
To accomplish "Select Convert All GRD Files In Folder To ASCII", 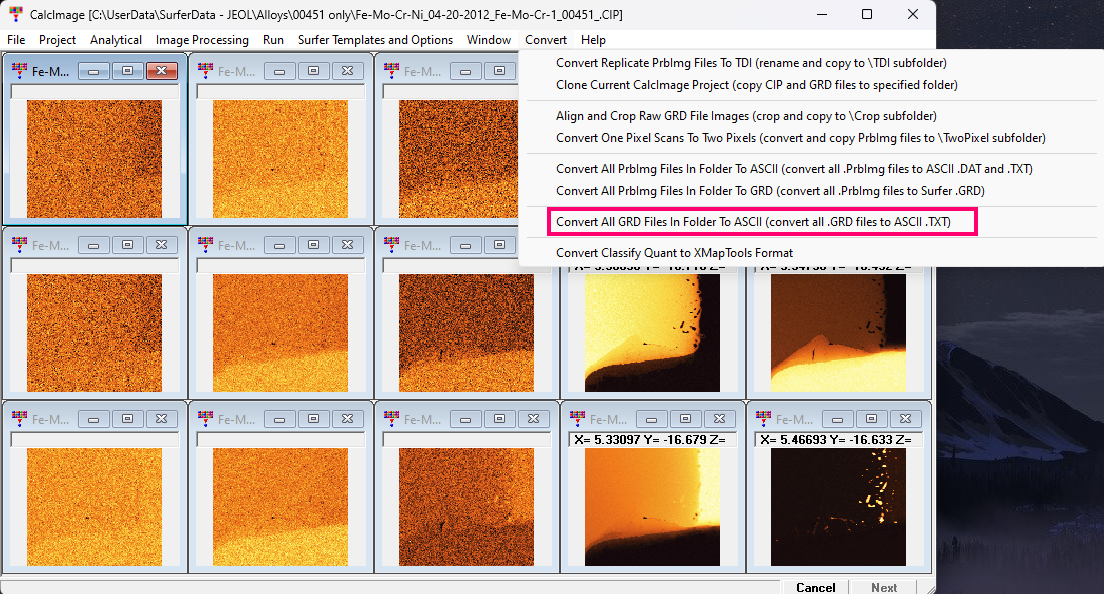I will point(762,221).
